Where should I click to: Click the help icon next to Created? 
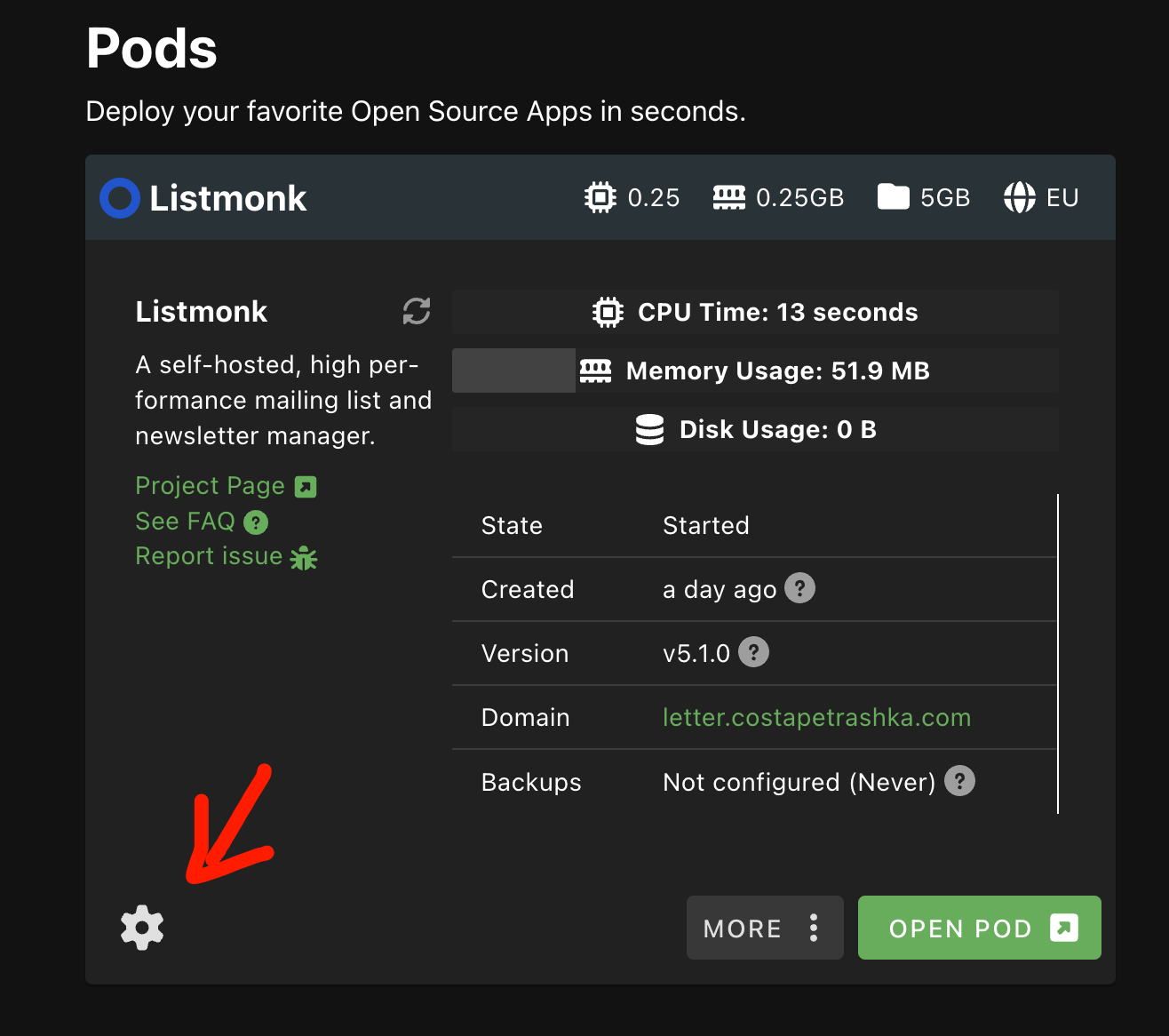click(799, 588)
